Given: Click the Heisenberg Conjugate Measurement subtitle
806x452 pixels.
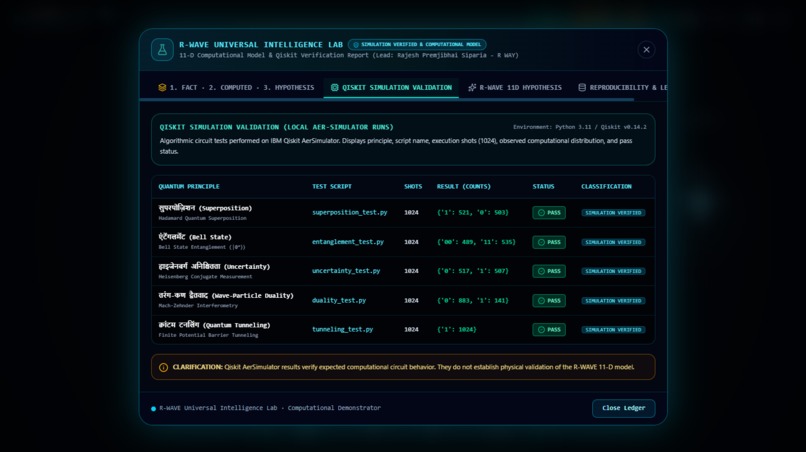Looking at the screenshot, I should (x=205, y=277).
